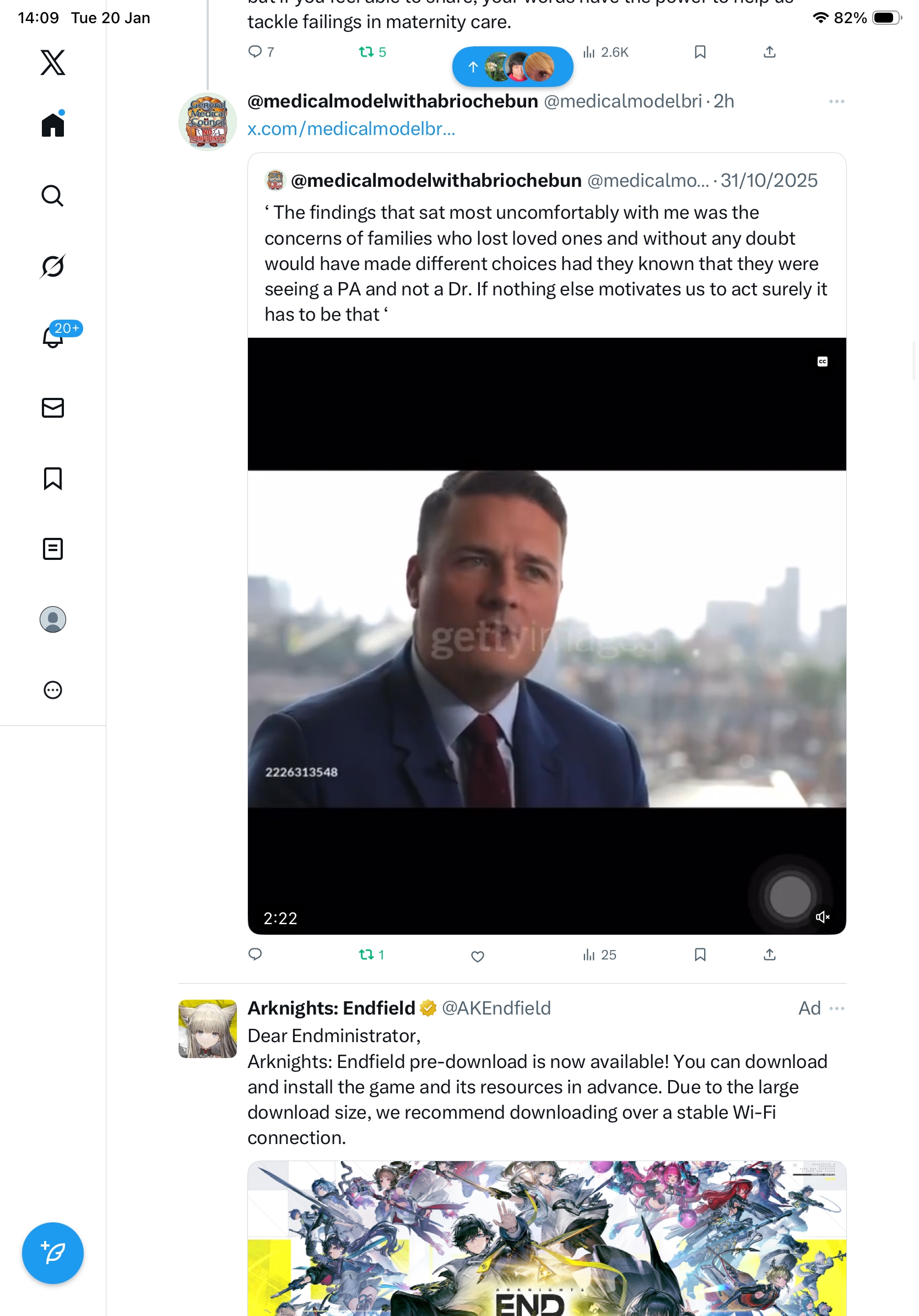
Task: Open the x.com/medicalmodelbr... link
Action: coord(351,129)
